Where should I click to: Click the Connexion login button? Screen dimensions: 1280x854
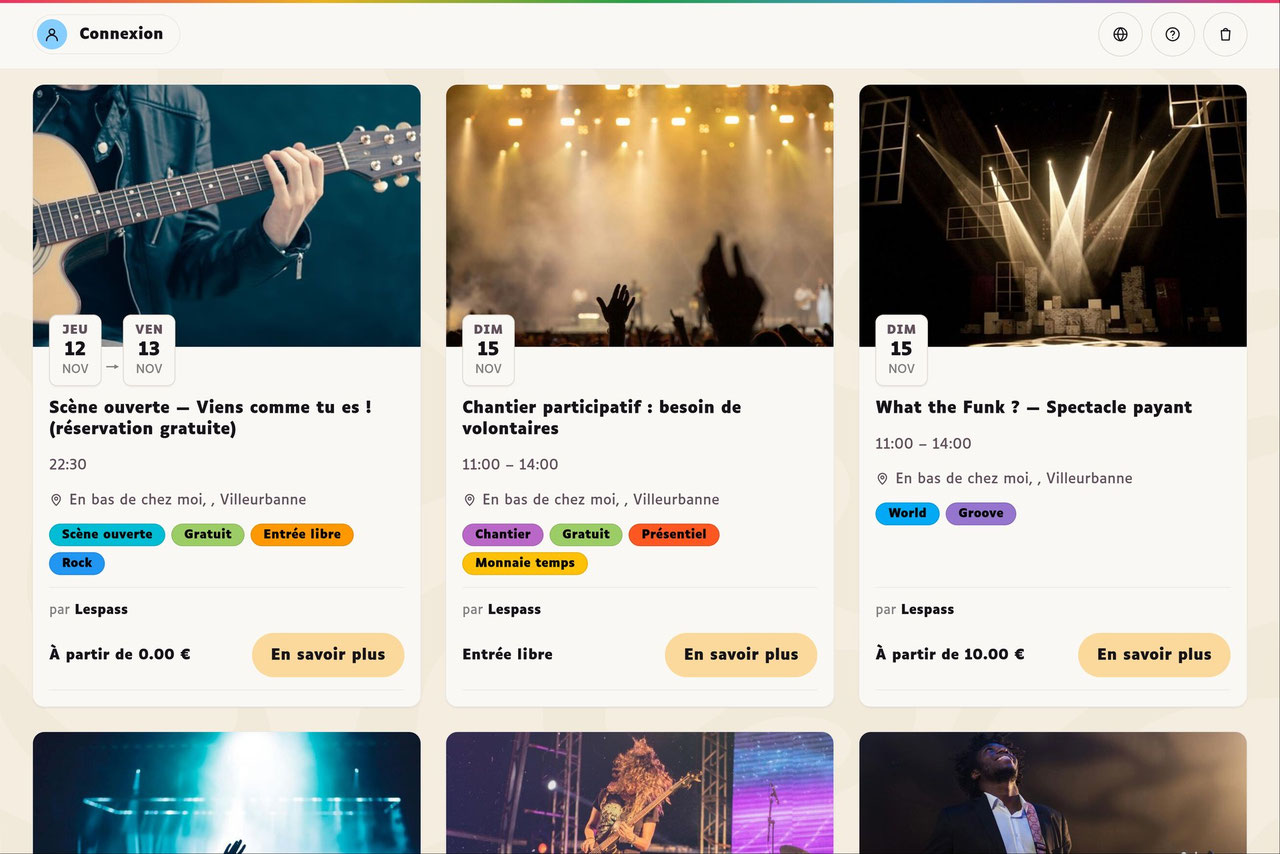(x=106, y=34)
